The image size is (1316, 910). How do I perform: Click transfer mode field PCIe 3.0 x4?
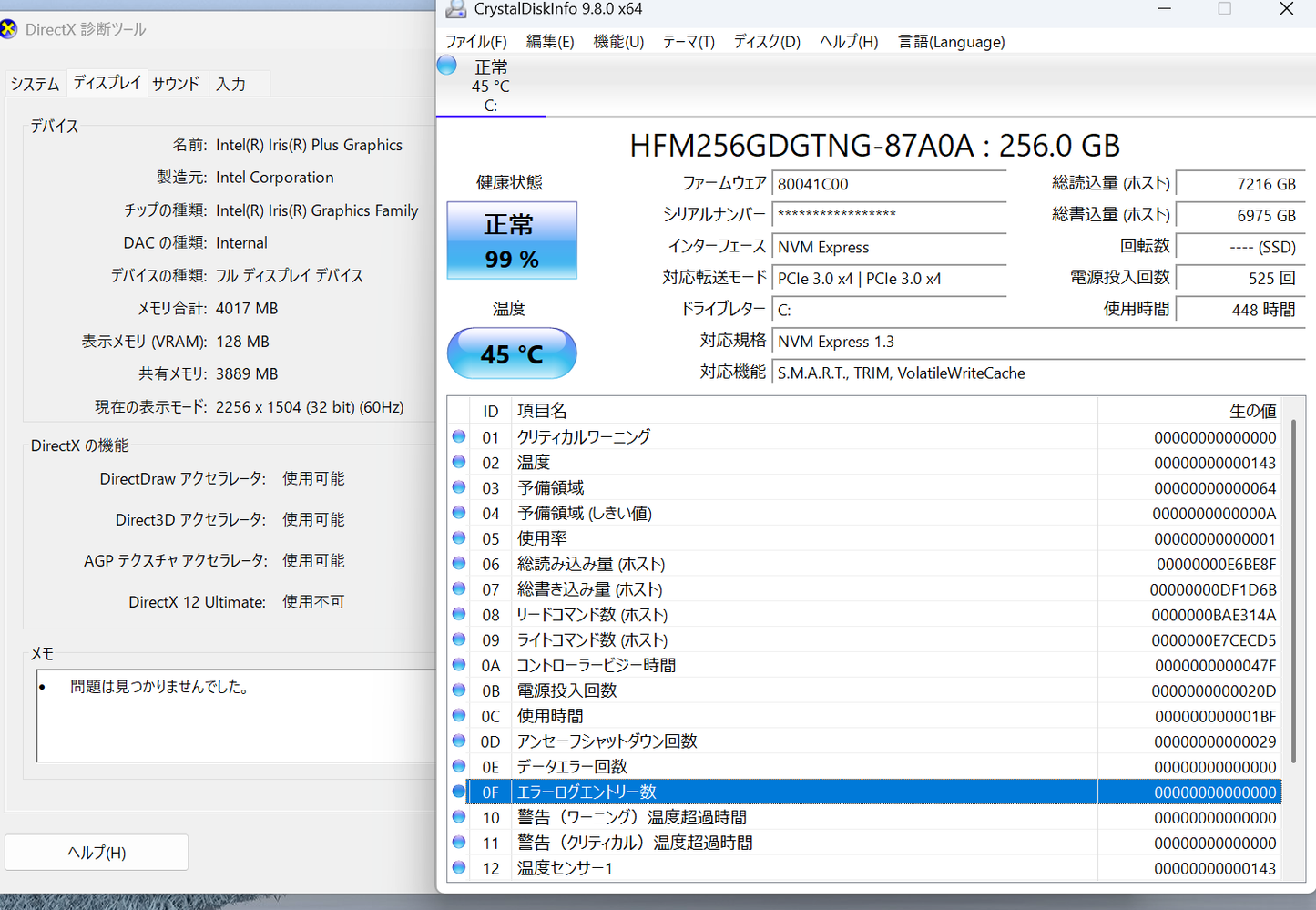coord(889,279)
